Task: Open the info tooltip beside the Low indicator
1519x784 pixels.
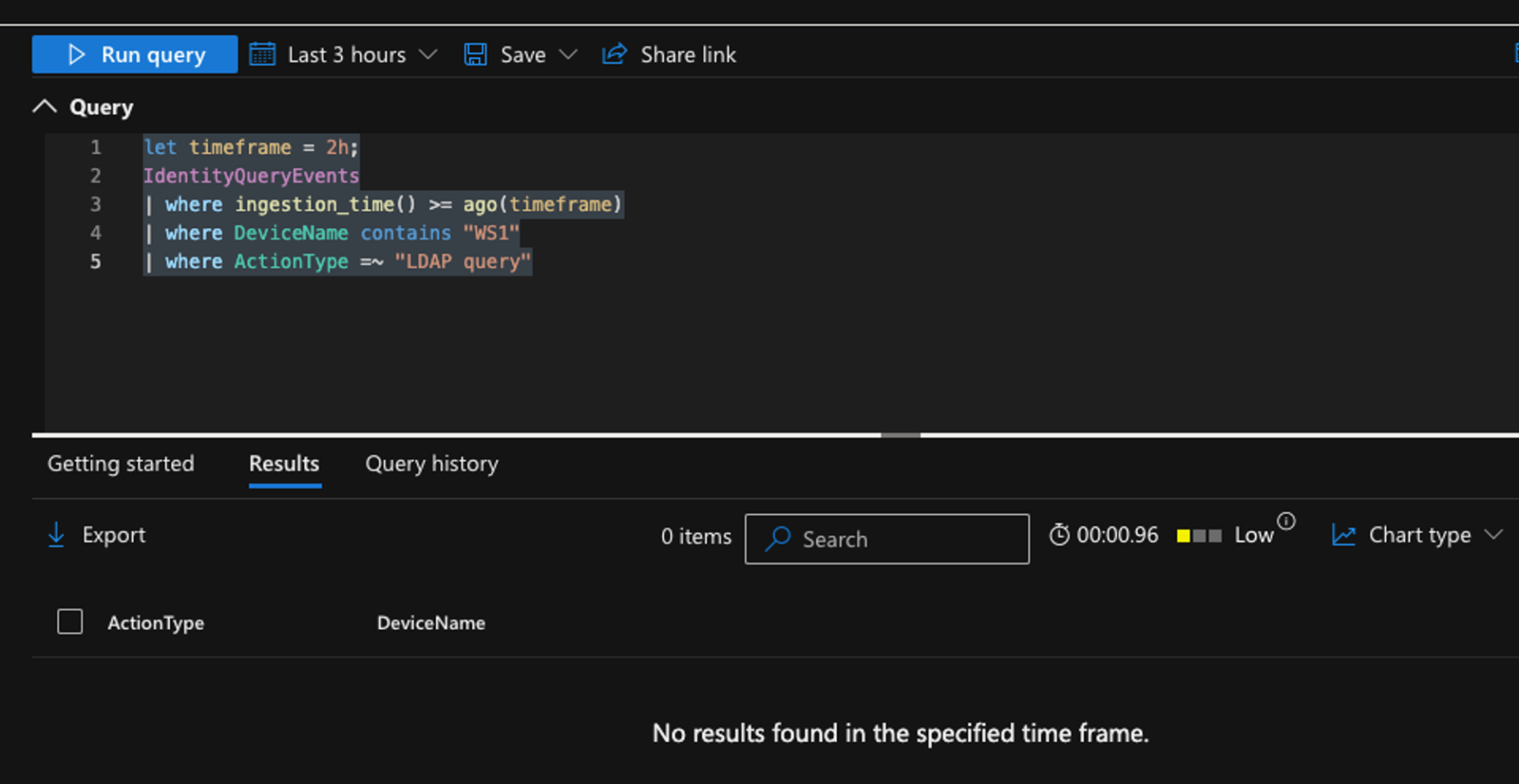Action: [x=1288, y=522]
